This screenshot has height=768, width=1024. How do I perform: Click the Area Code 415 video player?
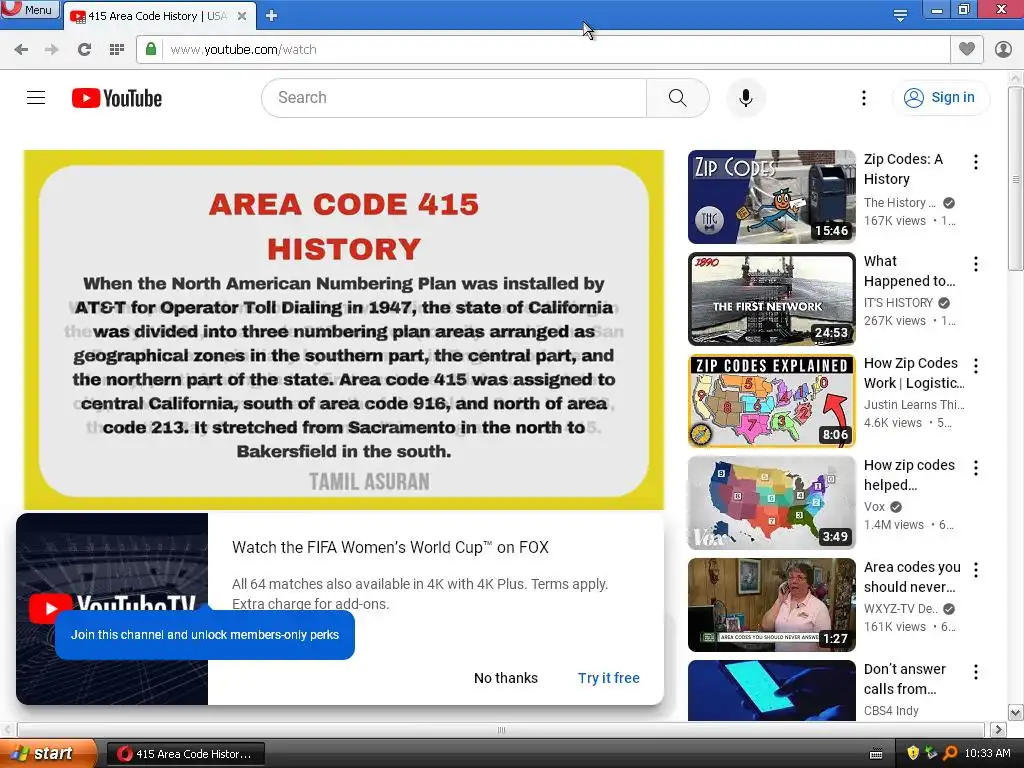tap(344, 330)
